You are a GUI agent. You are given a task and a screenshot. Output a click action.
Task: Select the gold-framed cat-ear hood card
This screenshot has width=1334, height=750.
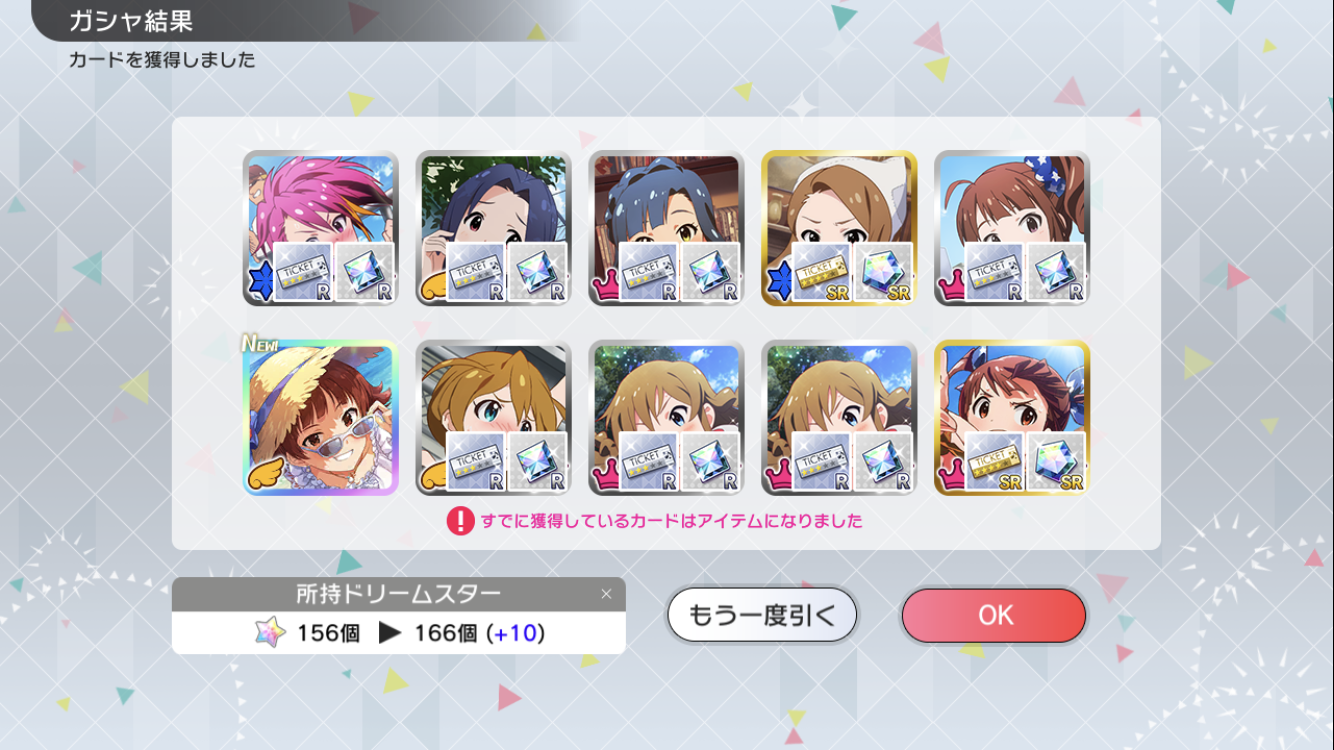point(839,228)
